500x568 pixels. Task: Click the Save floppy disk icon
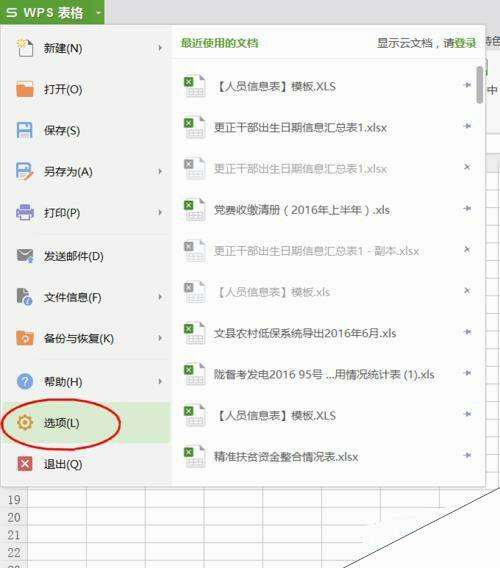tap(25, 130)
